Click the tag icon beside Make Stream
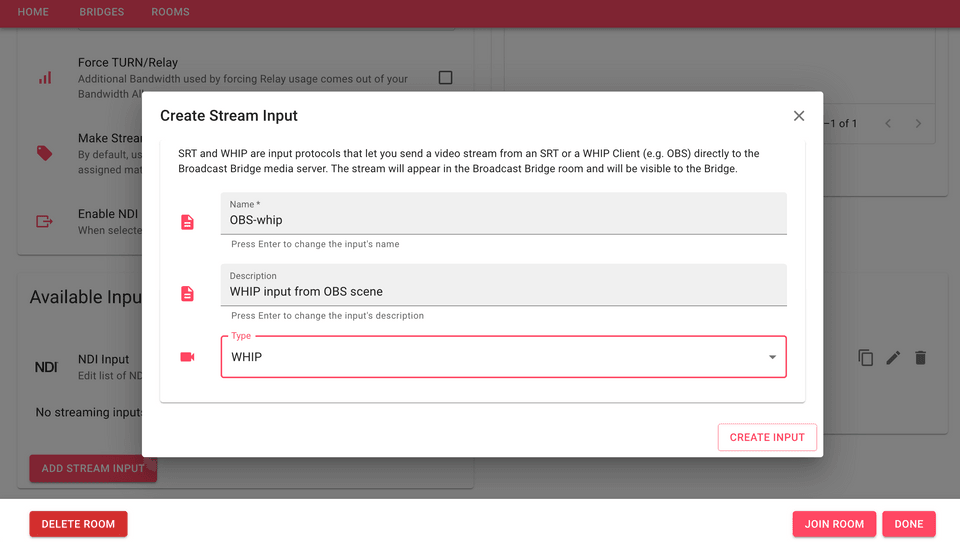This screenshot has width=960, height=542. pyautogui.click(x=45, y=153)
